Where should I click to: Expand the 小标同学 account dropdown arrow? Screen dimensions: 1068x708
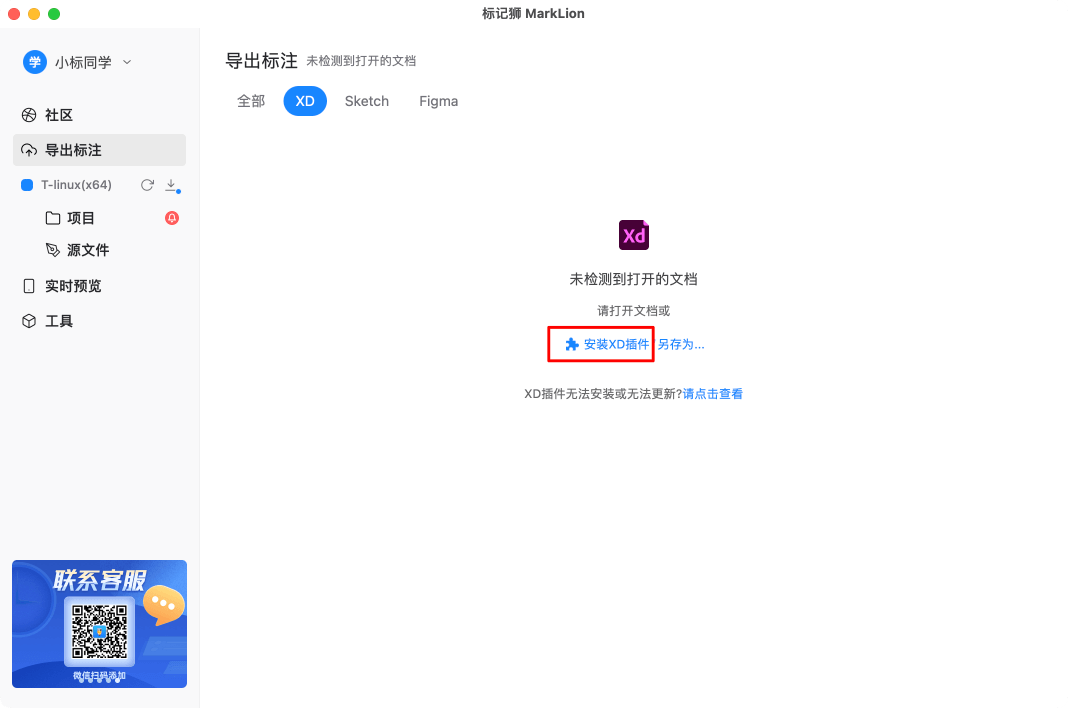click(127, 62)
